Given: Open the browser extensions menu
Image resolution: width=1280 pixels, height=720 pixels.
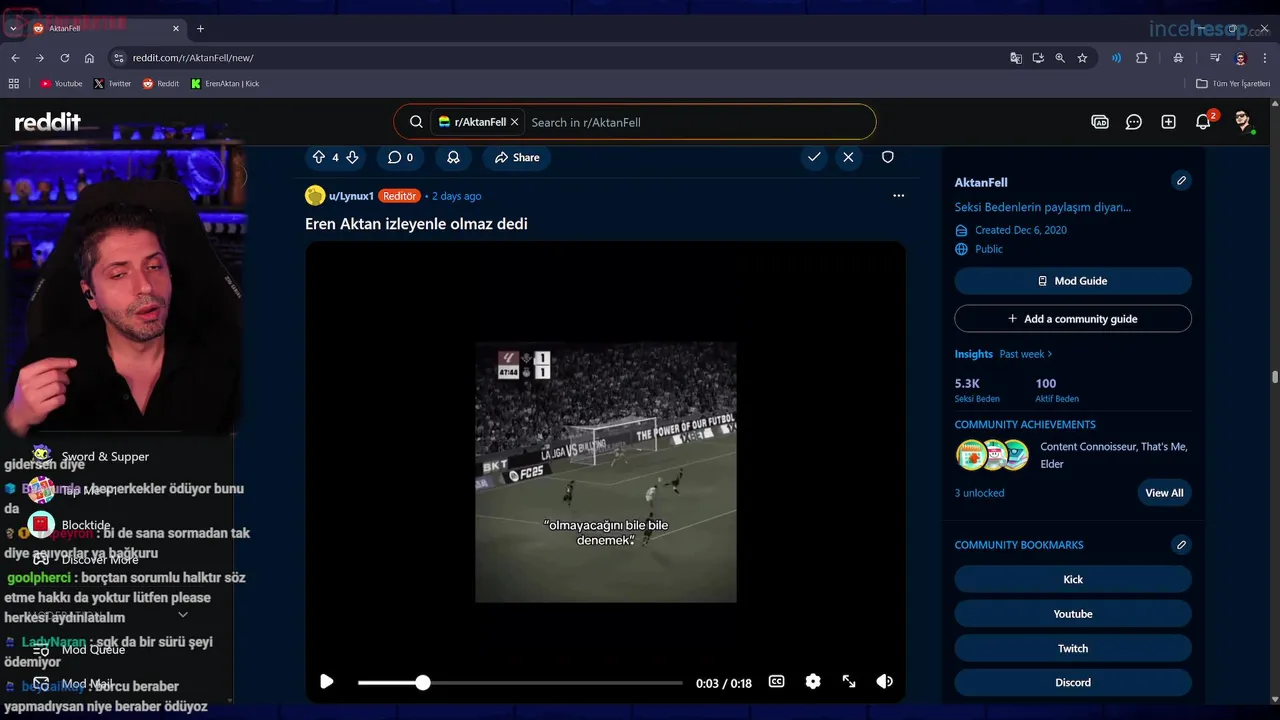Looking at the screenshot, I should [x=1142, y=58].
